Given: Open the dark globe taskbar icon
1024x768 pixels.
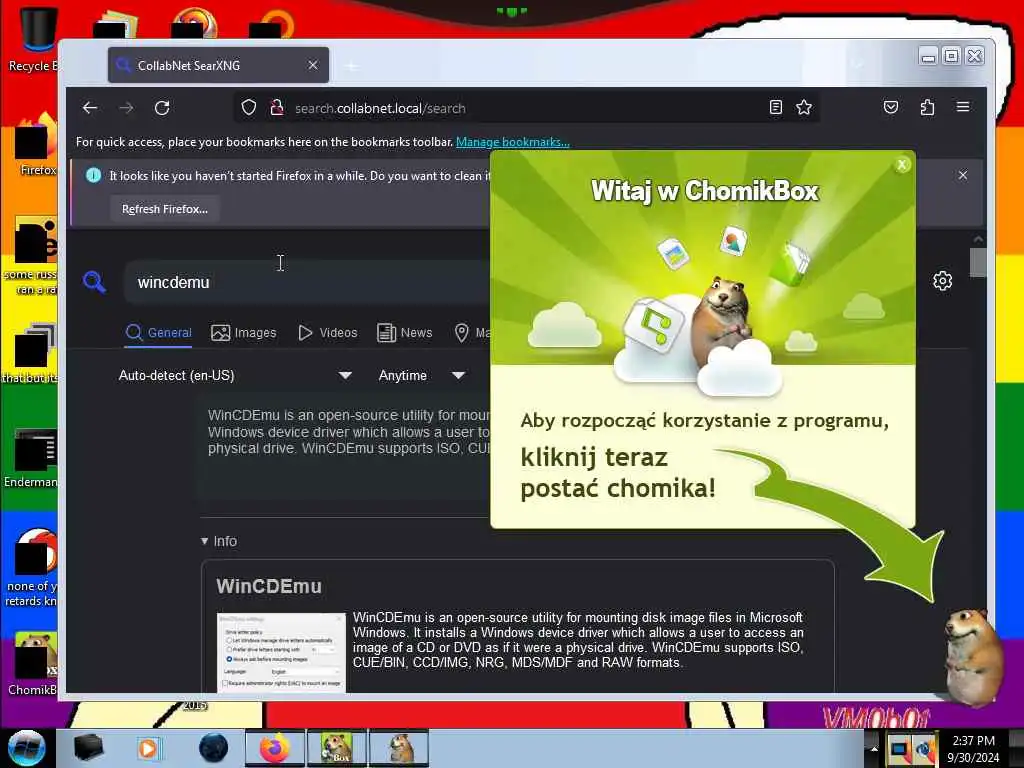Looking at the screenshot, I should [214, 748].
